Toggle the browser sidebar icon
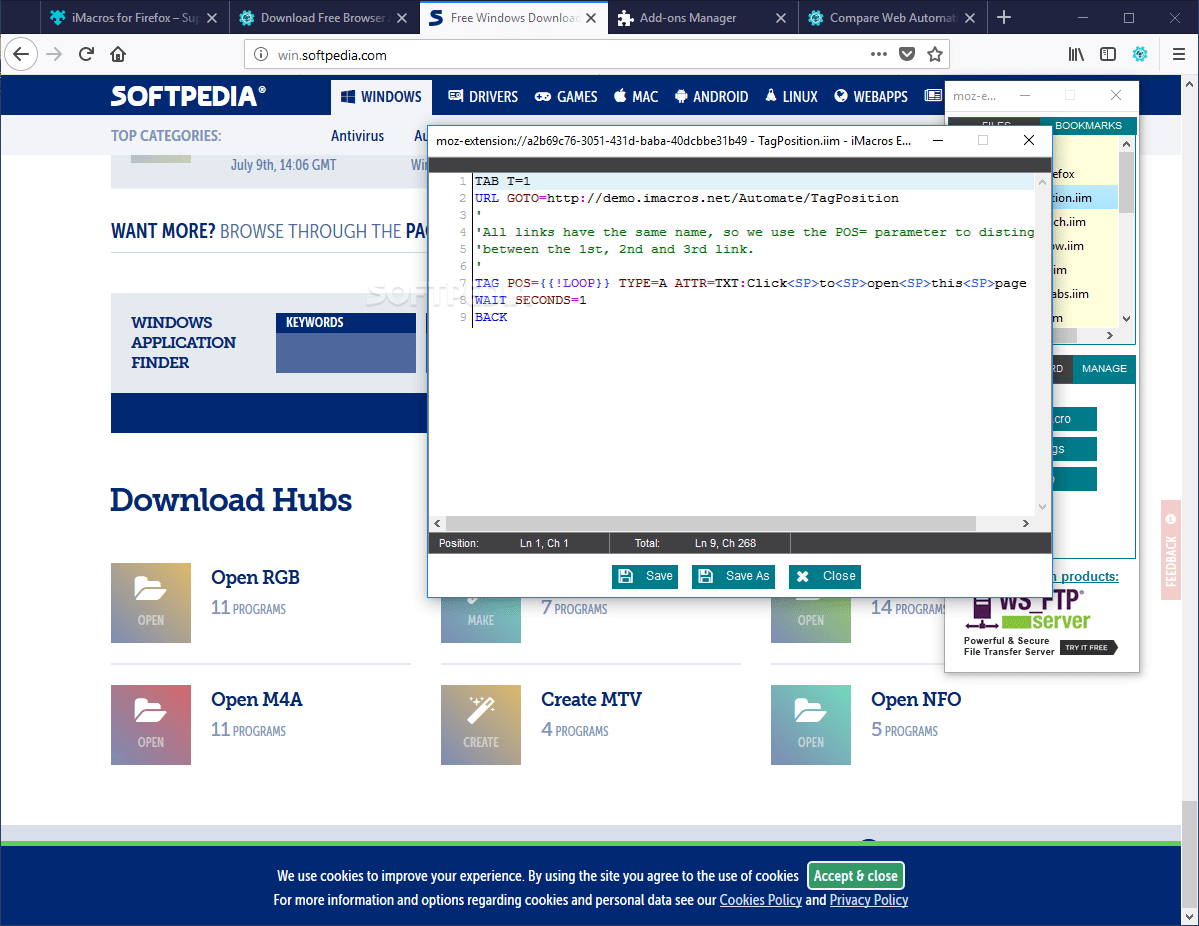The width and height of the screenshot is (1199, 926). click(1107, 54)
